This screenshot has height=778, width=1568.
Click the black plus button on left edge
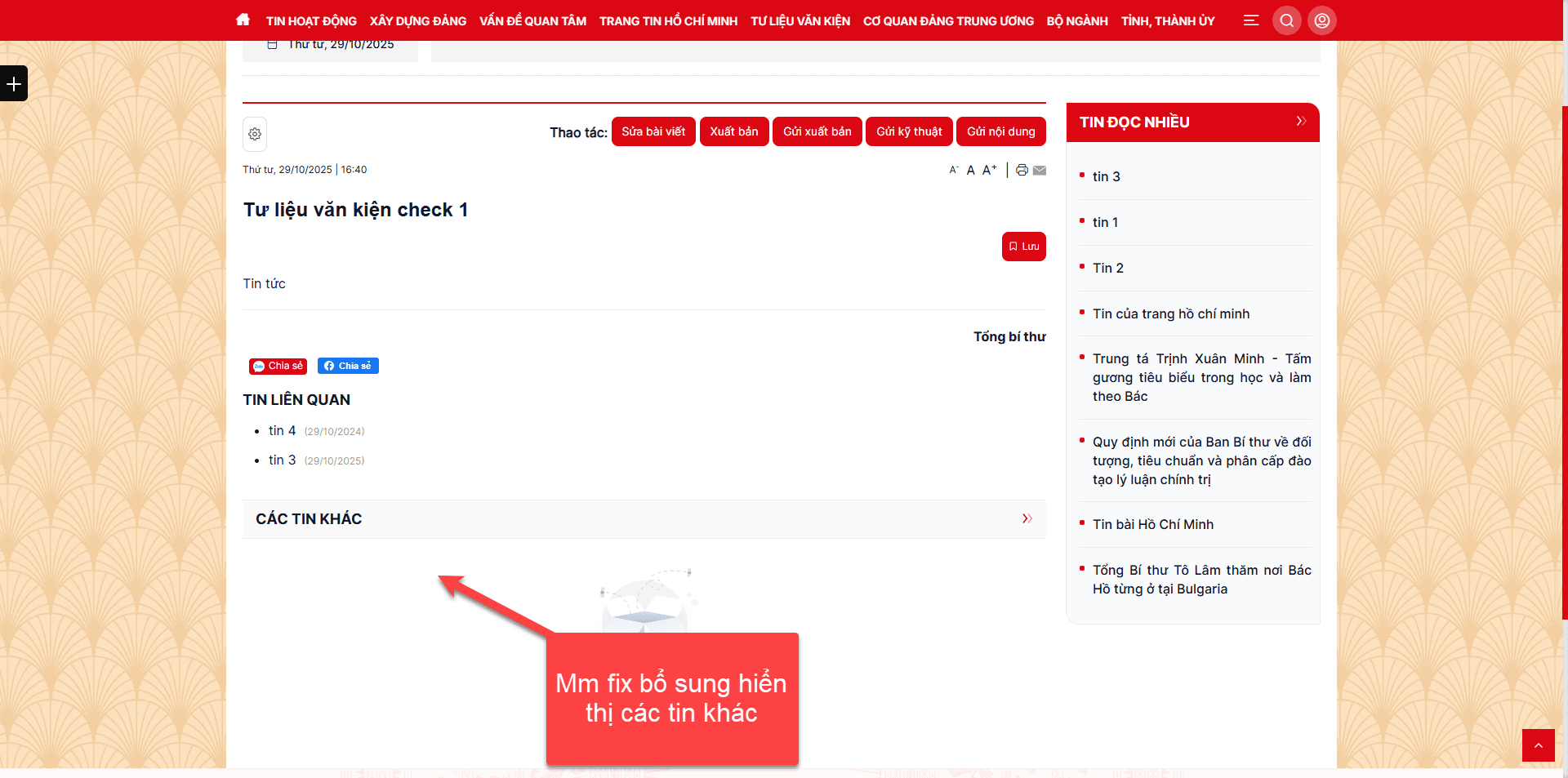(x=14, y=83)
